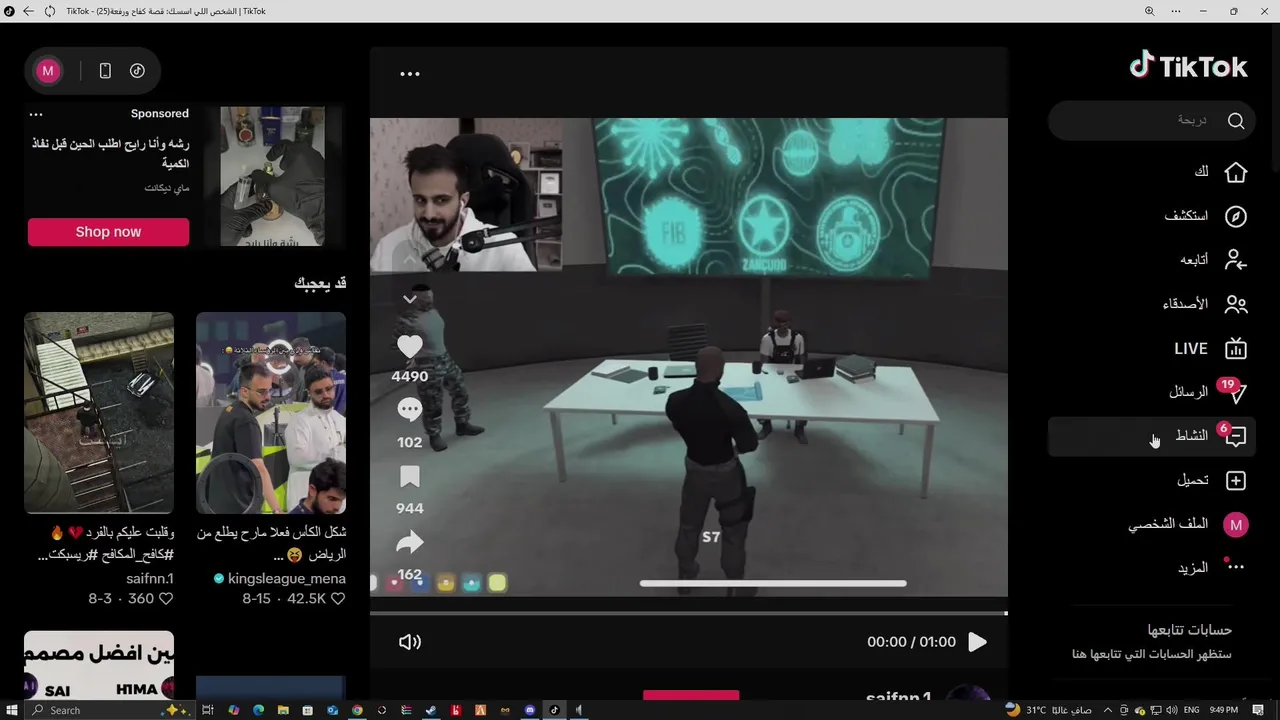The width and height of the screenshot is (1280, 720).
Task: Open the Following page (أتابعه)
Action: click(x=1151, y=260)
